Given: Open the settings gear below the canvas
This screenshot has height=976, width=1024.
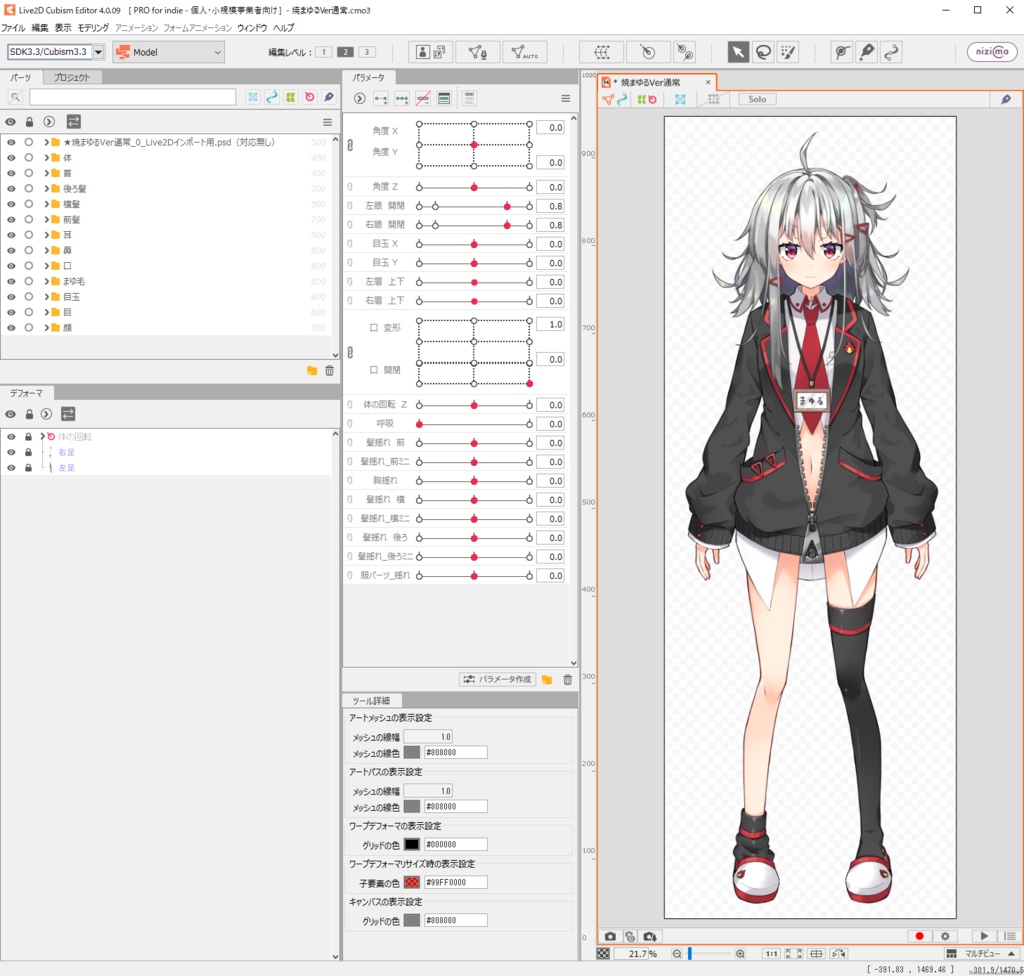Looking at the screenshot, I should pyautogui.click(x=943, y=936).
